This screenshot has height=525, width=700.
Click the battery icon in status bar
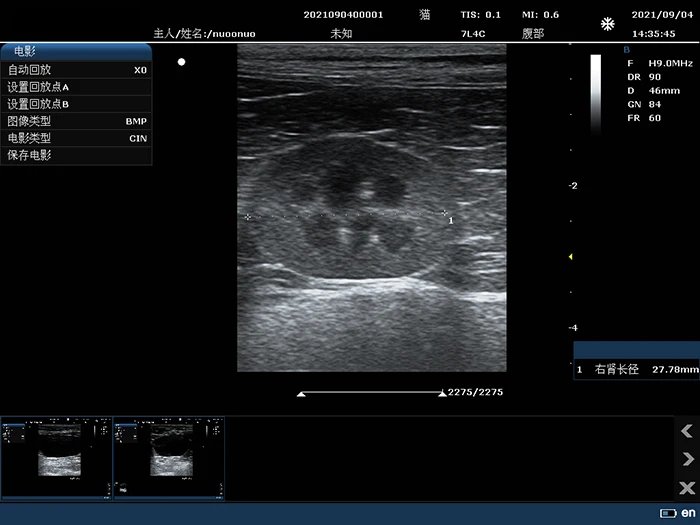(x=667, y=513)
